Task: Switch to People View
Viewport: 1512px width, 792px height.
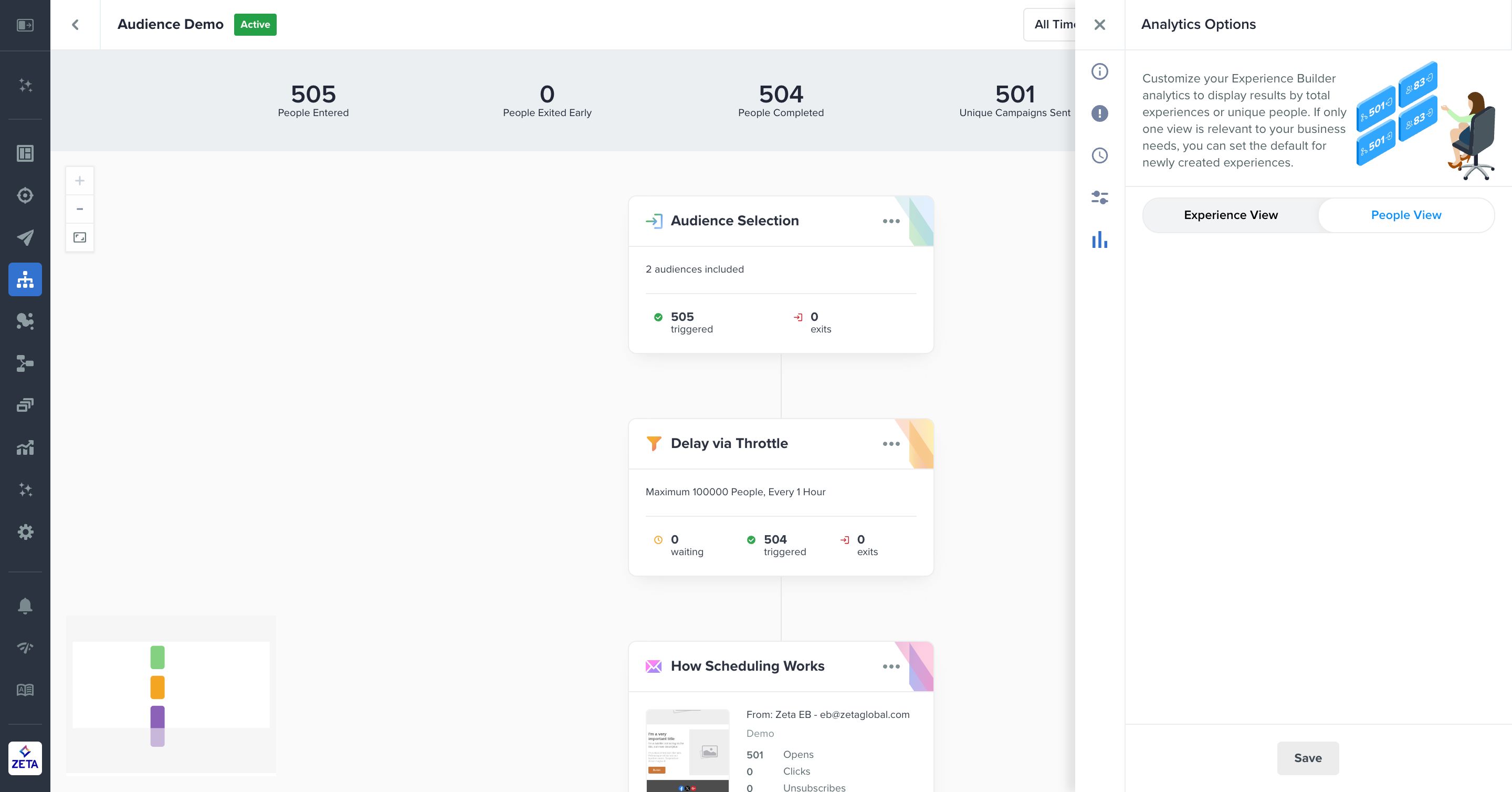Action: click(1406, 215)
